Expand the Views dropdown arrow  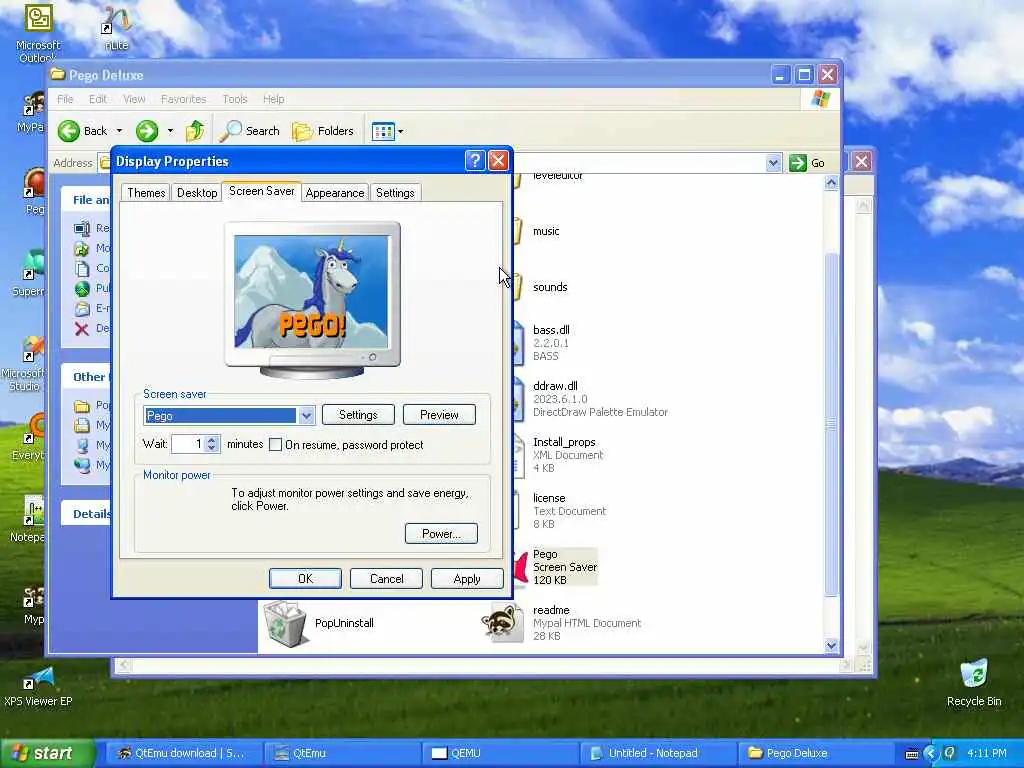tap(400, 131)
